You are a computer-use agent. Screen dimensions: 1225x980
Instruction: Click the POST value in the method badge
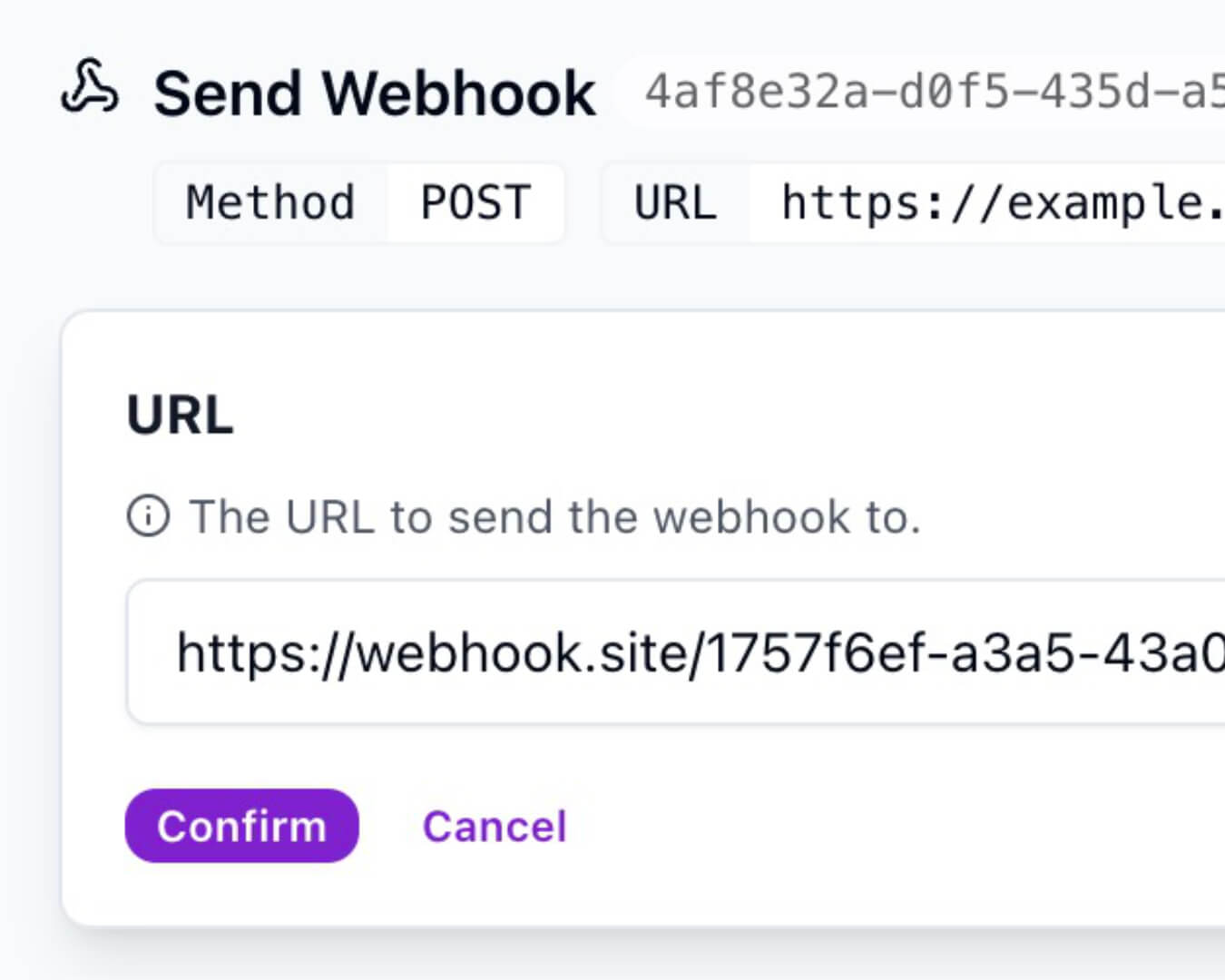[474, 203]
